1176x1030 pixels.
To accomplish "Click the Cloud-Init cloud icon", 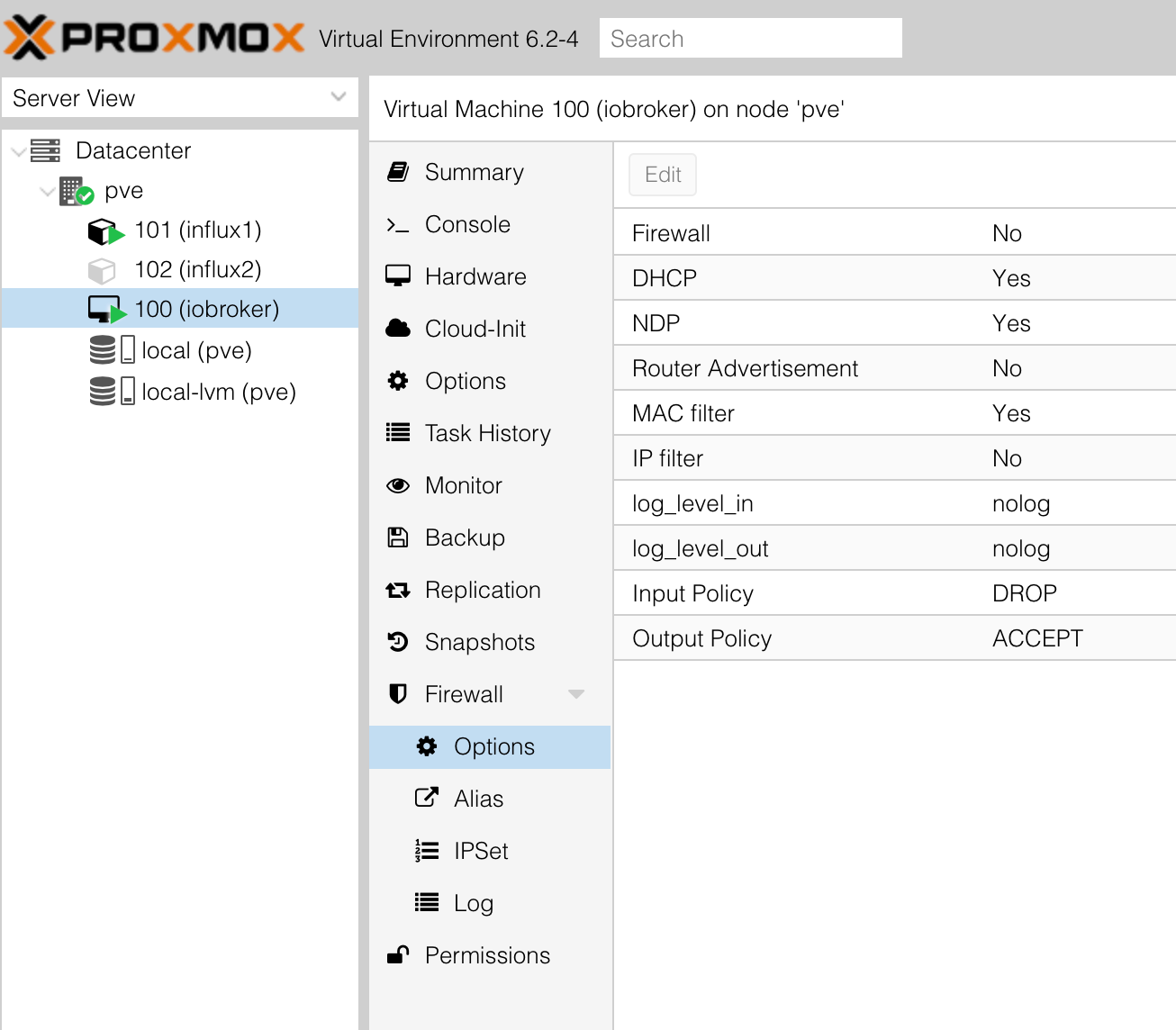I will coord(398,328).
